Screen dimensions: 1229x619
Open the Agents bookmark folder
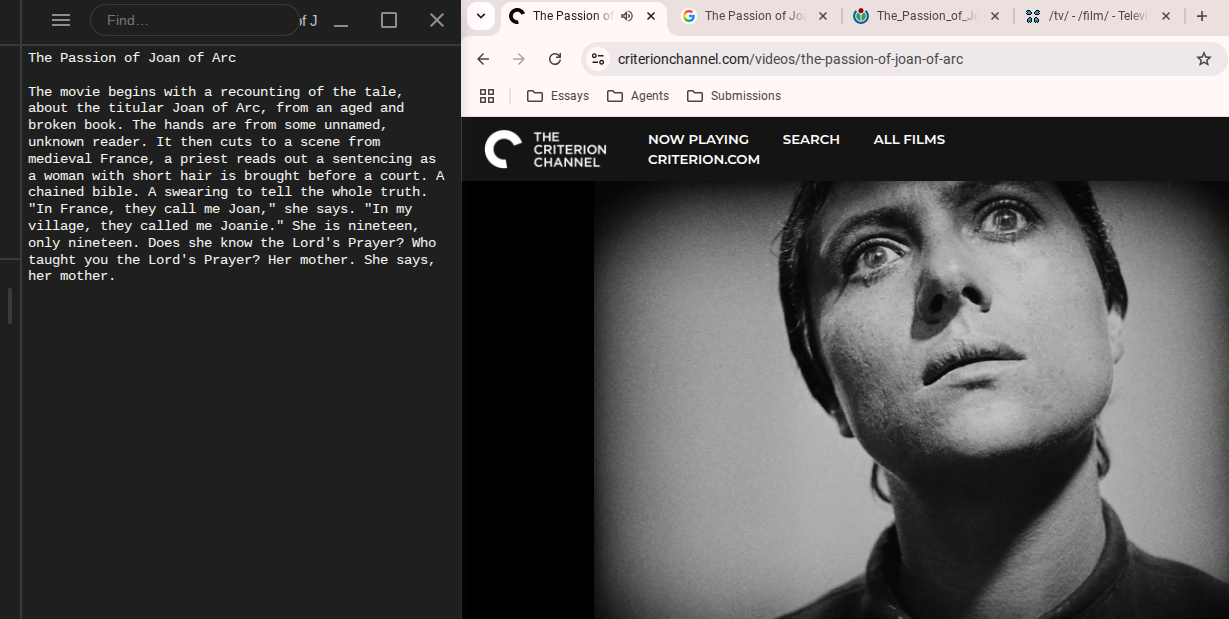(x=638, y=96)
